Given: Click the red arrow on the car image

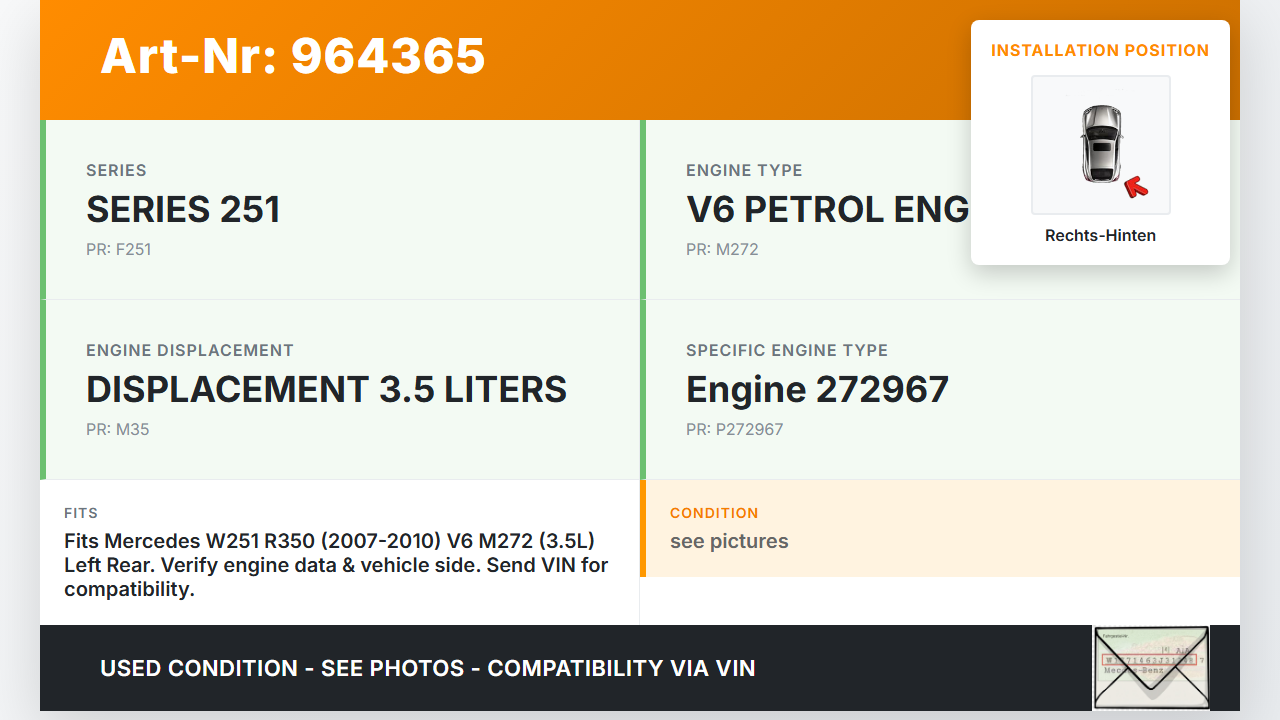Looking at the screenshot, I should pyautogui.click(x=1135, y=185).
